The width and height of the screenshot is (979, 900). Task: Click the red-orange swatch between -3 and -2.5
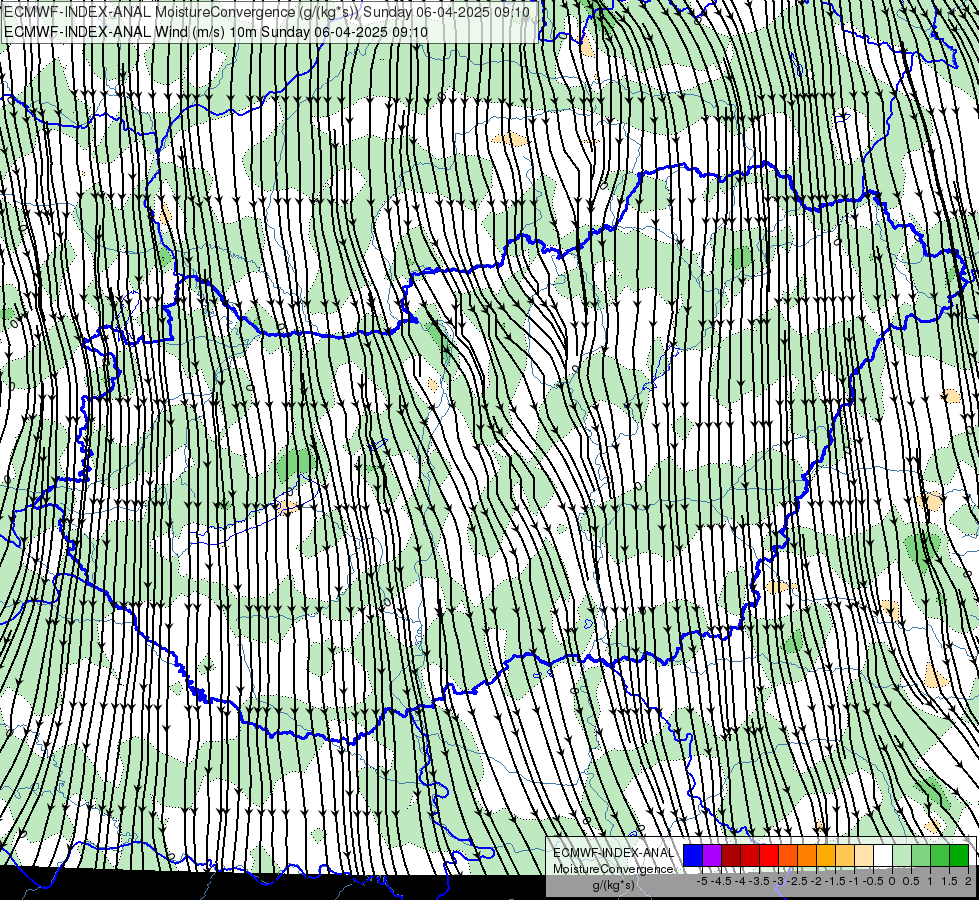[x=788, y=855]
